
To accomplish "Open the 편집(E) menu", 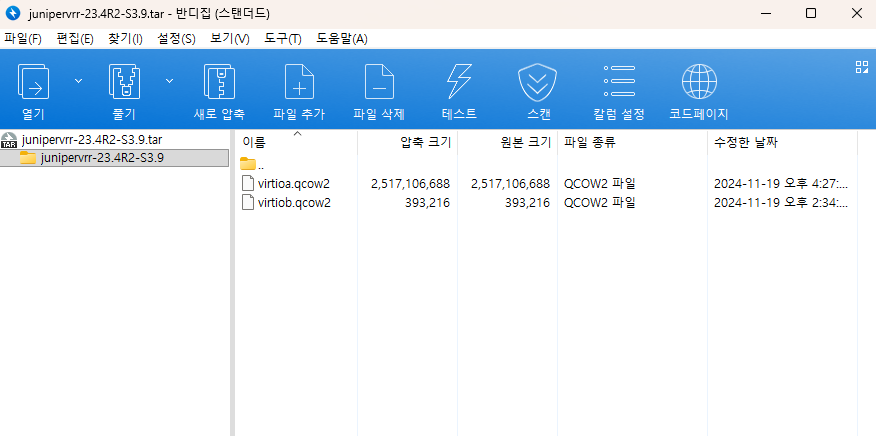I will 75,39.
